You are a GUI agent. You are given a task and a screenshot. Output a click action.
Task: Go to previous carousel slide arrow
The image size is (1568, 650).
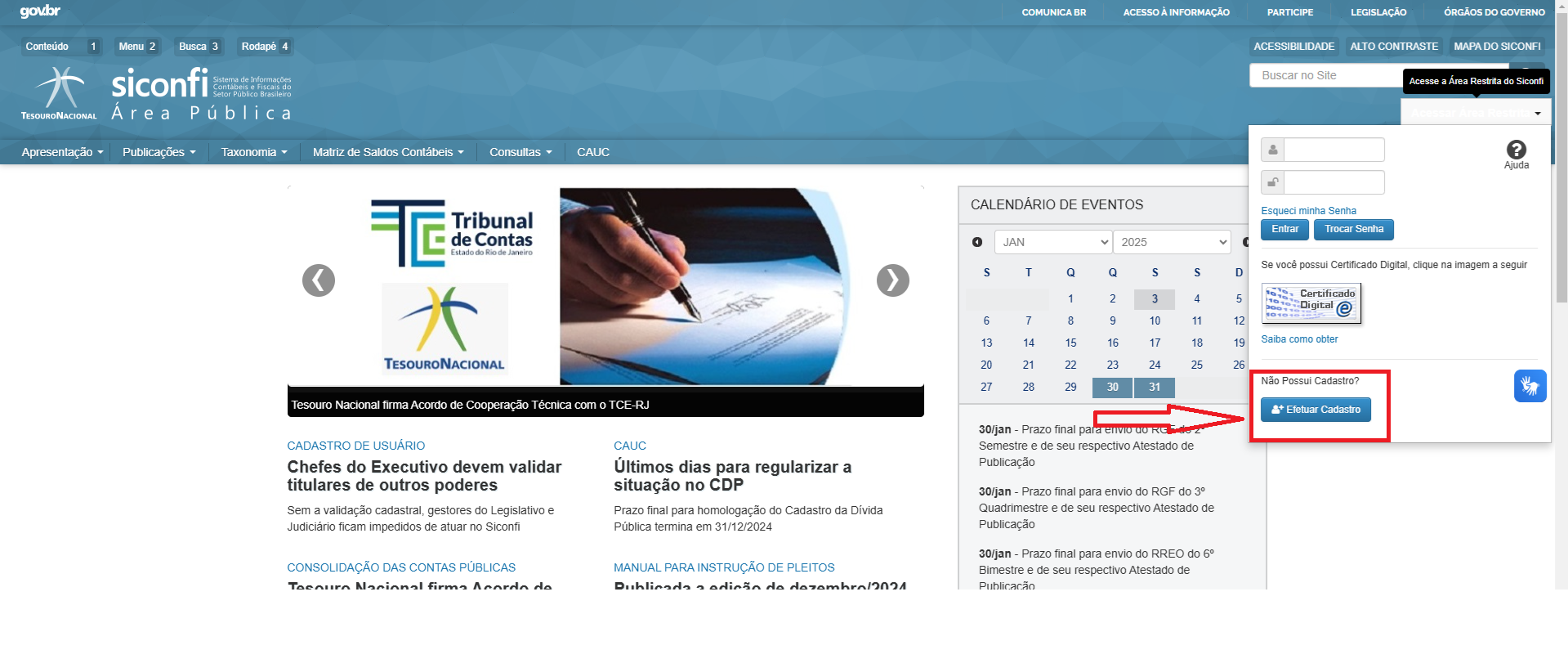pyautogui.click(x=319, y=280)
